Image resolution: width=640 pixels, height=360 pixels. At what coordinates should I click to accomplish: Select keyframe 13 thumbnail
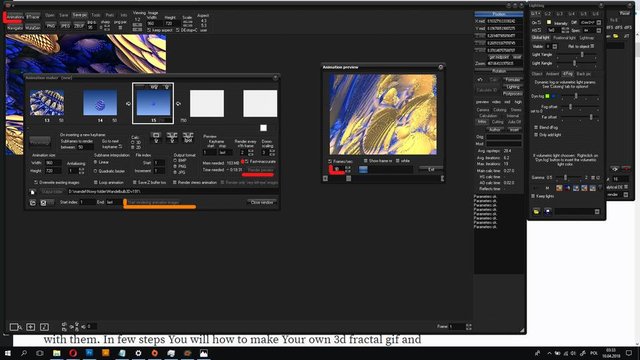47,103
